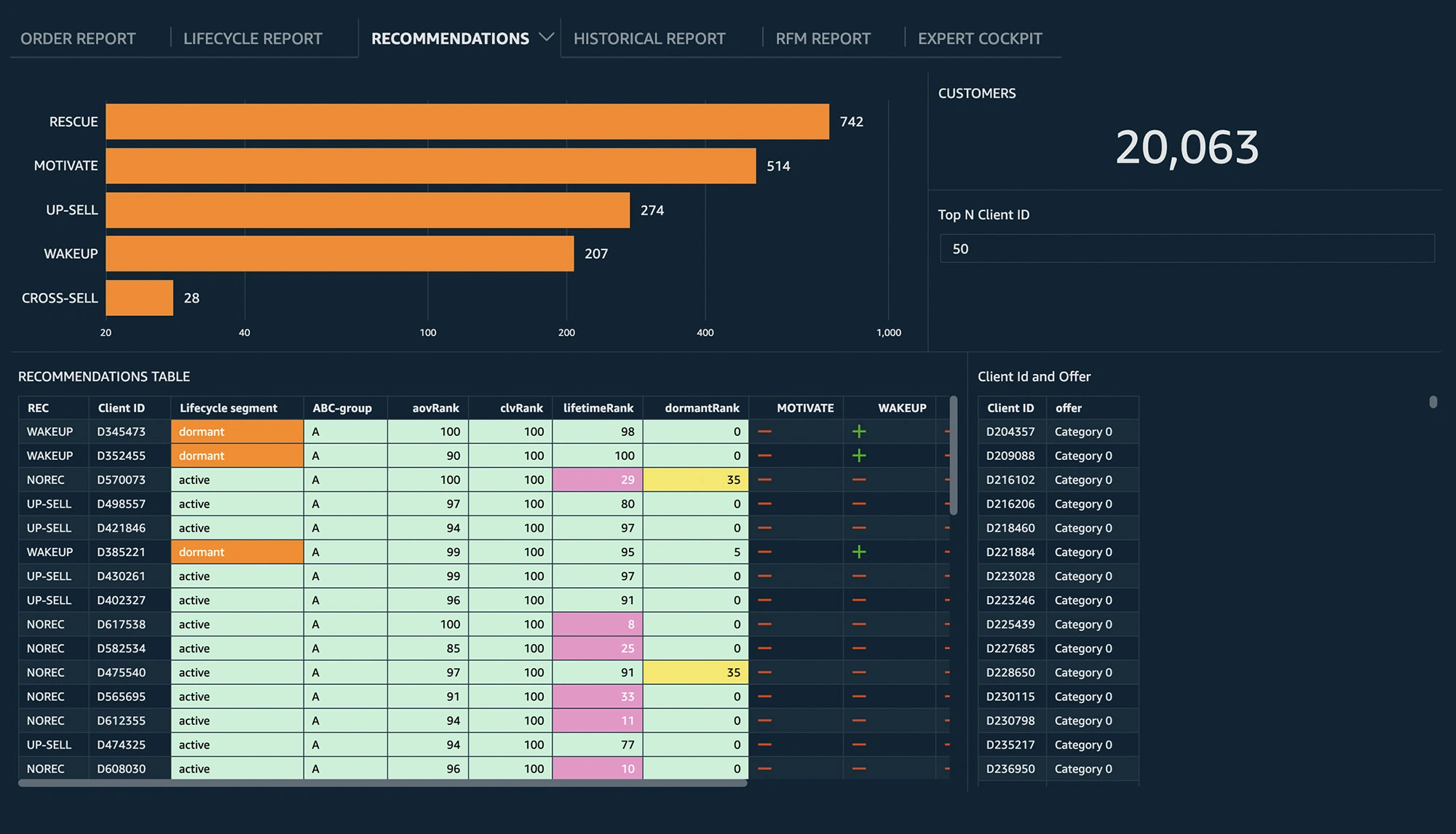Click MOTIVATE minus icon for D570073

(764, 480)
